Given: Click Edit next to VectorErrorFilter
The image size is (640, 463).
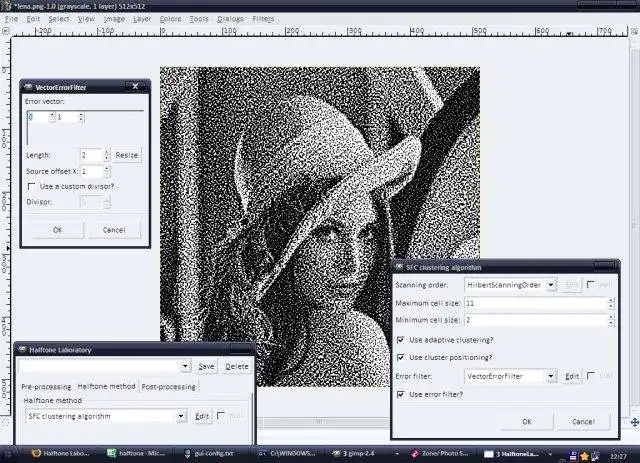Looking at the screenshot, I should [x=571, y=376].
